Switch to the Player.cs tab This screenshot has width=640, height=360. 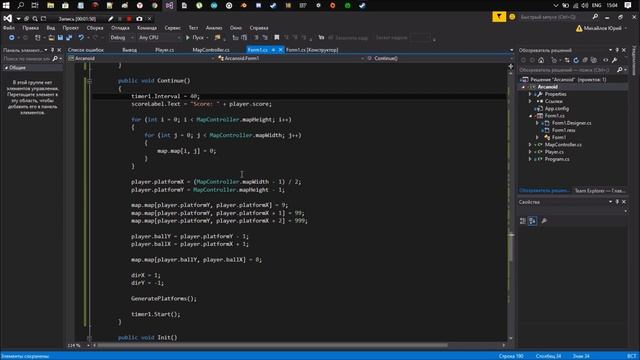coord(164,50)
